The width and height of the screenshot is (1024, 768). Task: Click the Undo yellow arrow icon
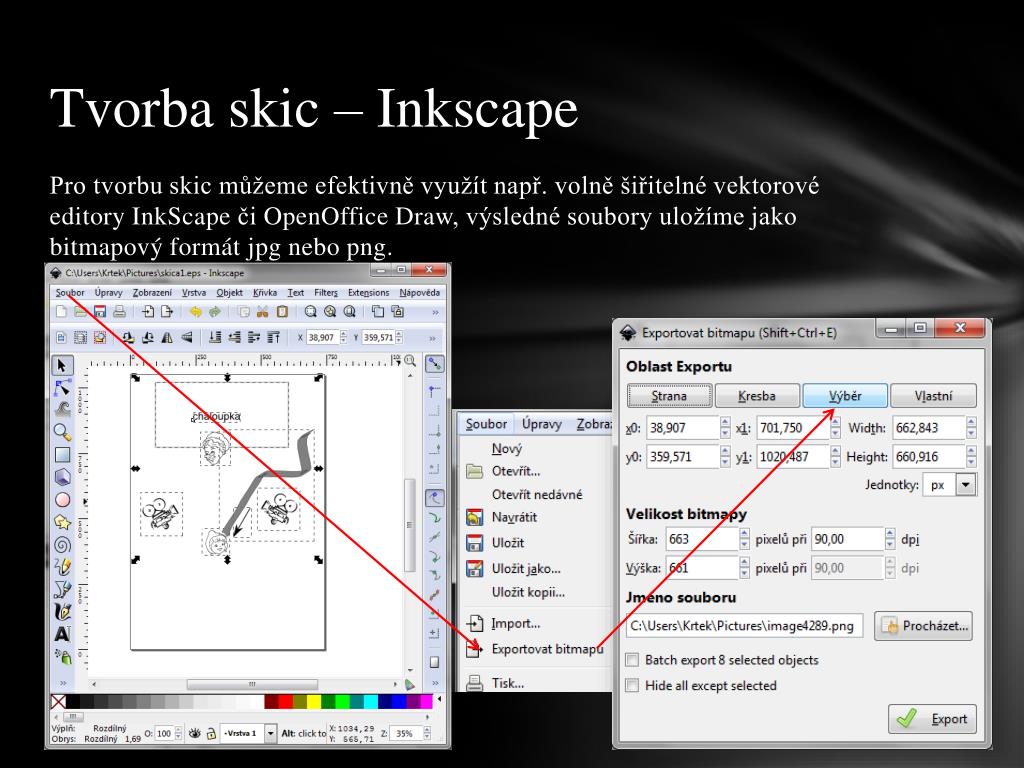(195, 312)
